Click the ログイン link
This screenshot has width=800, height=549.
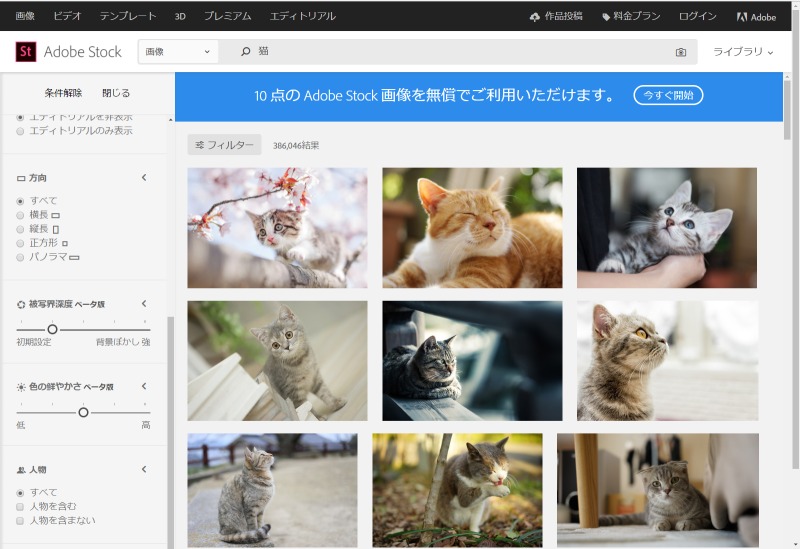point(697,16)
